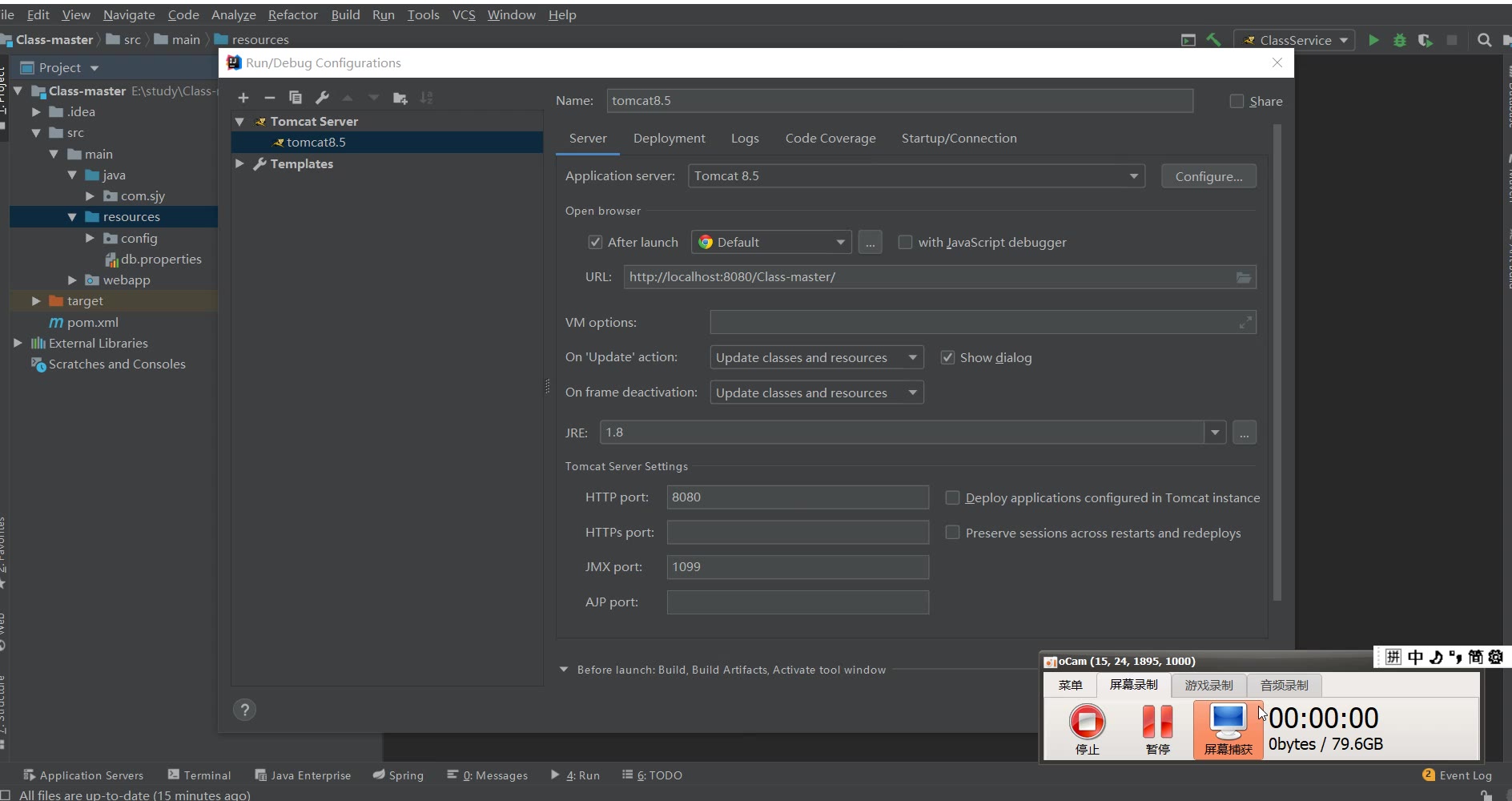Open On frame deactivation dropdown
The width and height of the screenshot is (1512, 801).
tap(817, 392)
